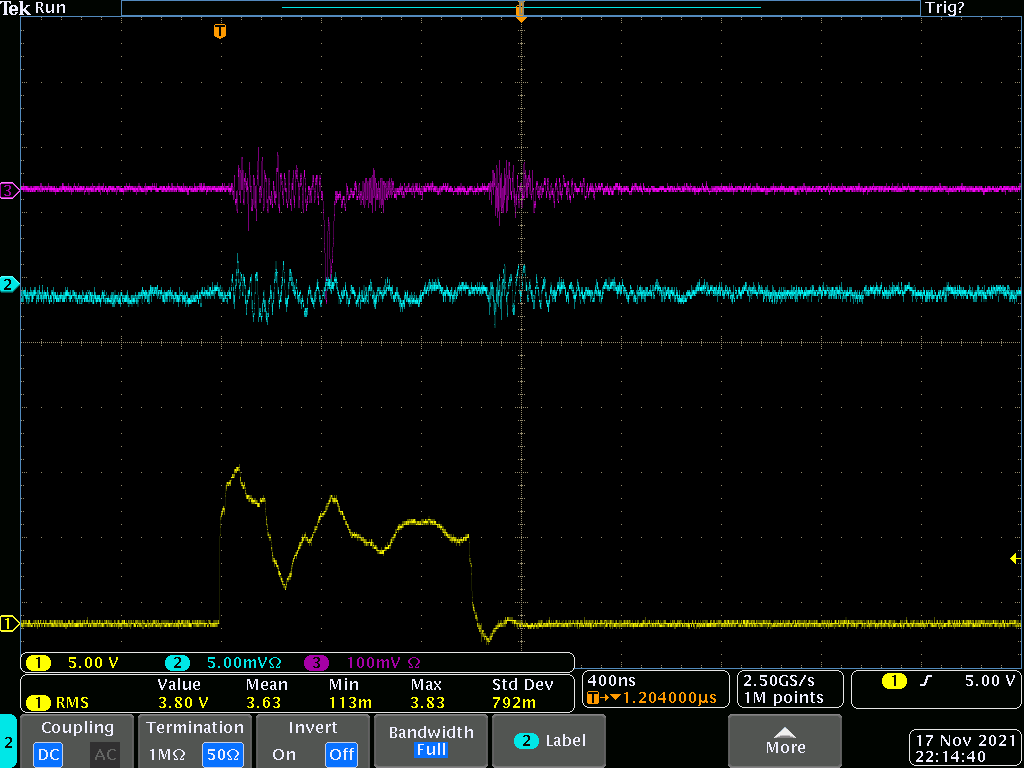The height and width of the screenshot is (768, 1024).
Task: Select the orange trigger position T marker
Action: click(220, 32)
